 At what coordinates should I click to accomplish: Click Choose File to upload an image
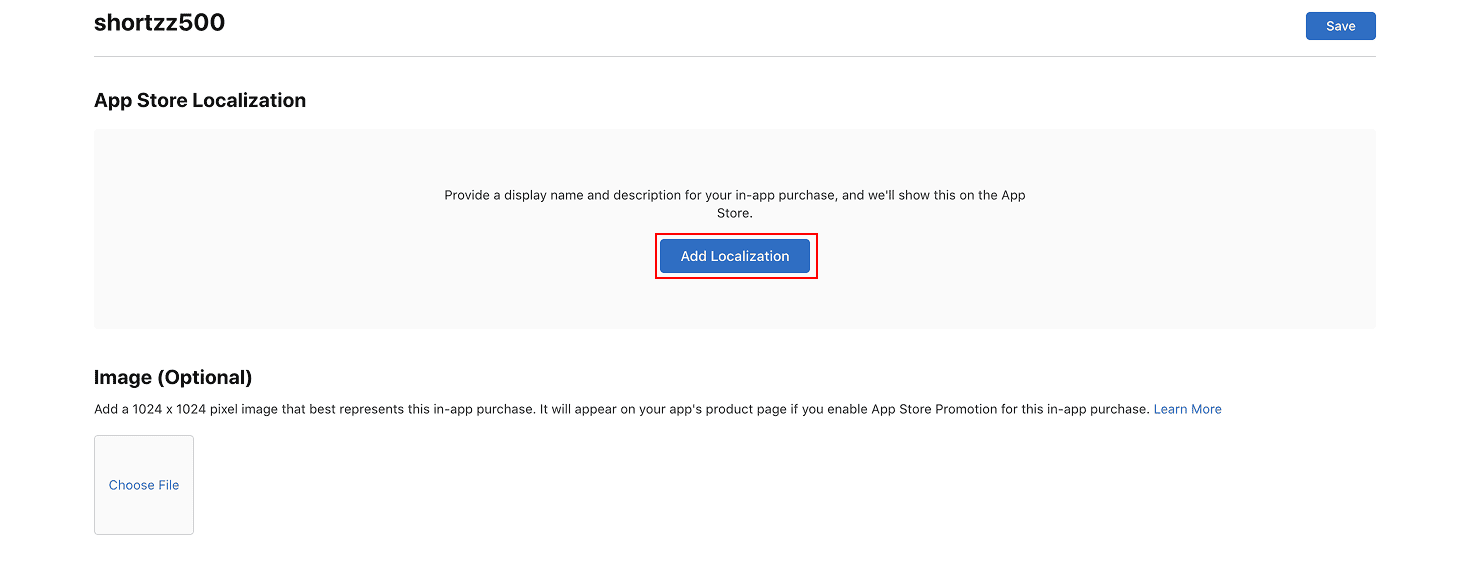pyautogui.click(x=144, y=485)
